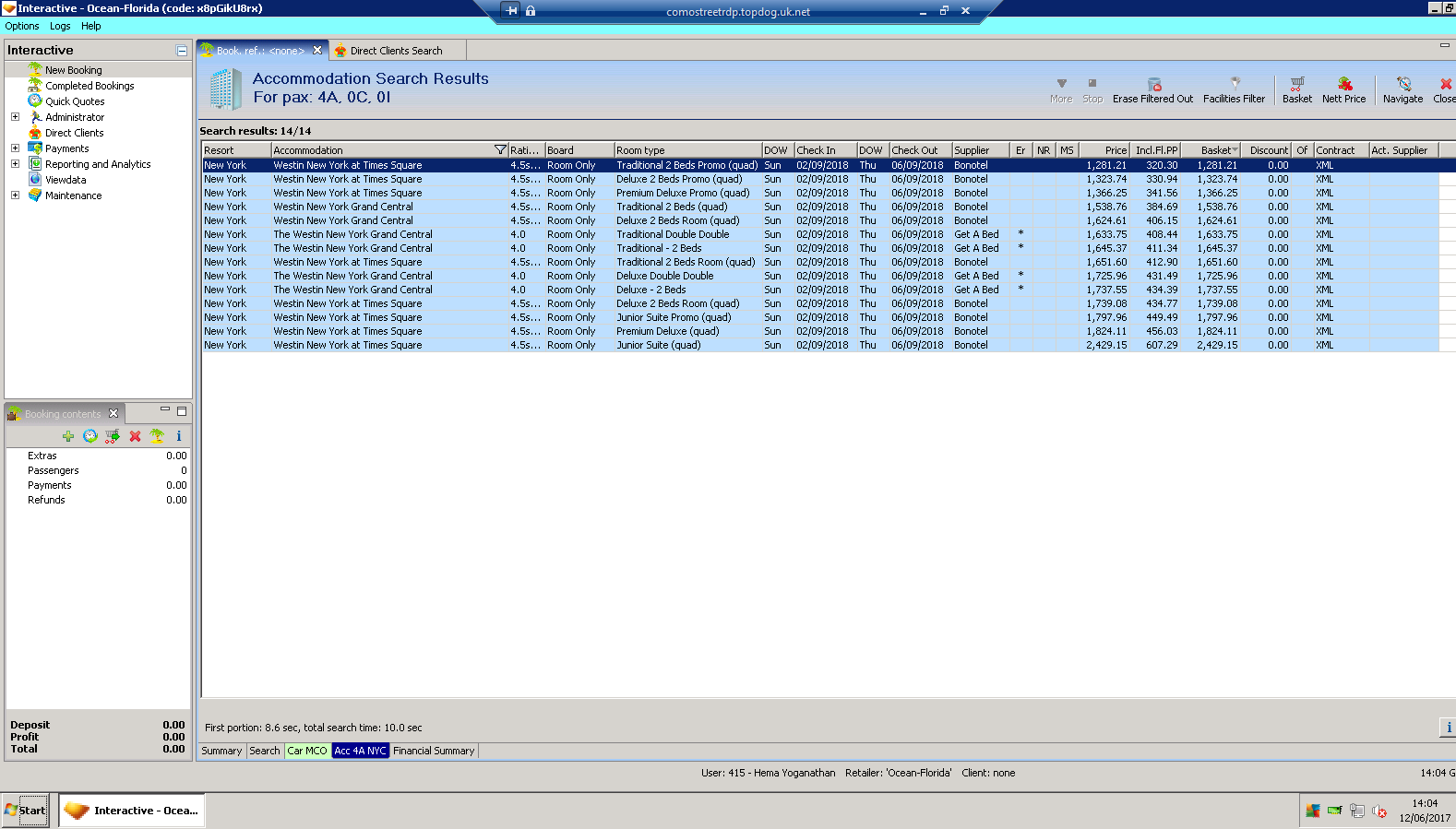Expand the Maintenance tree node
1456x829 pixels.
pyautogui.click(x=15, y=195)
